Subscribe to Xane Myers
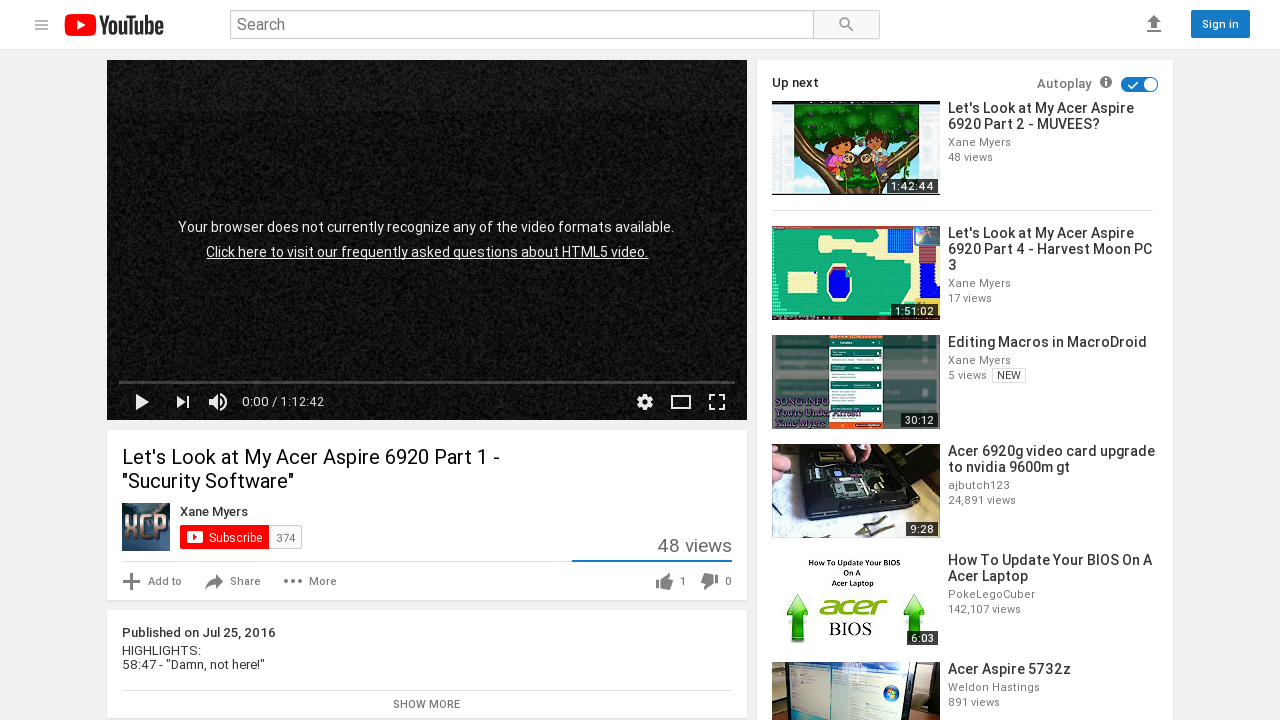This screenshot has width=1280, height=720. pos(225,537)
